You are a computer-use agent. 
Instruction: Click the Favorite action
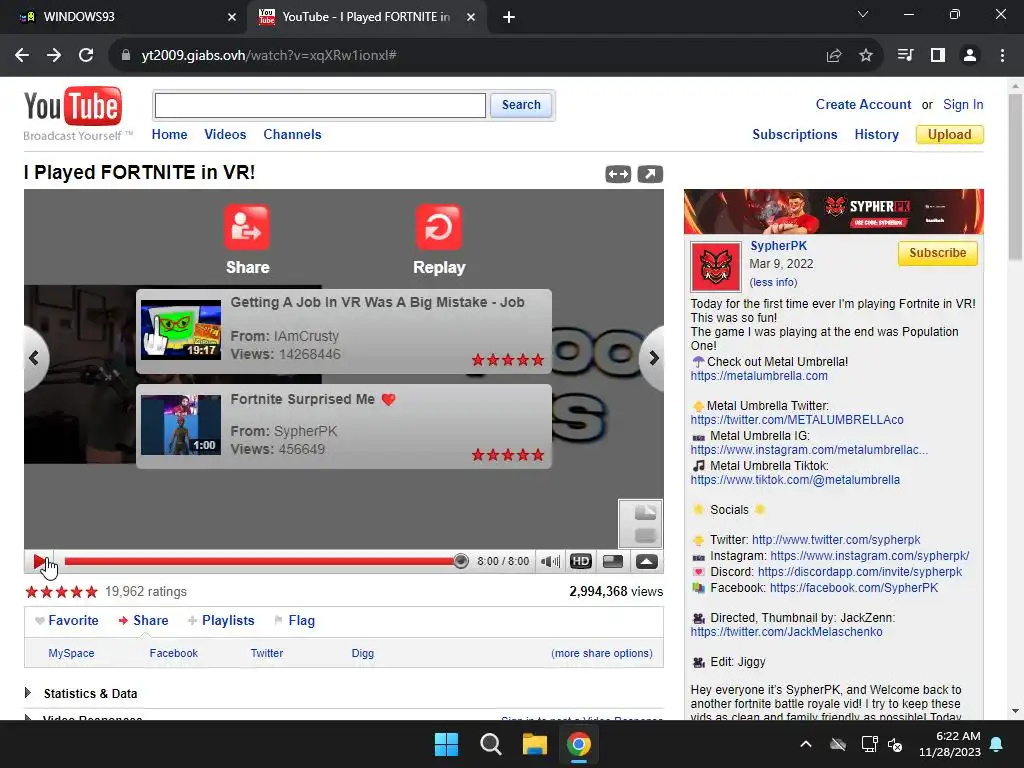(x=73, y=620)
